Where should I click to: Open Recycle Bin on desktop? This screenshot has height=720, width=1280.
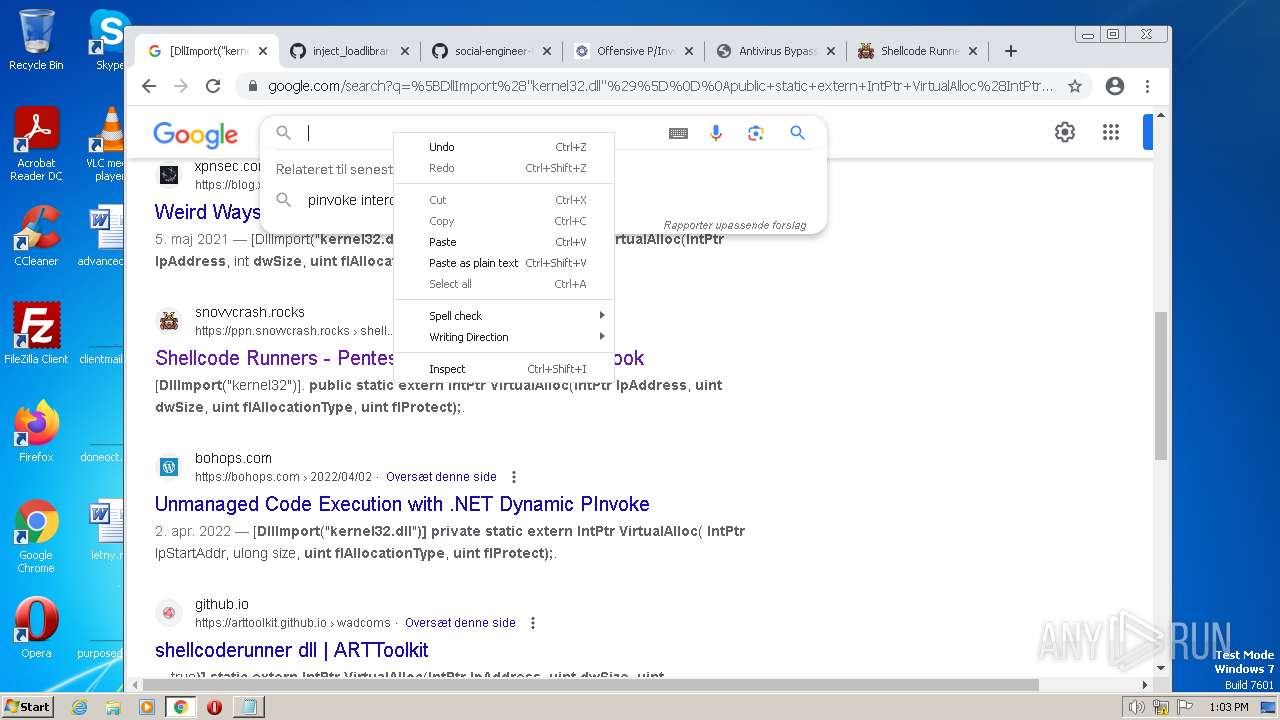coord(36,40)
